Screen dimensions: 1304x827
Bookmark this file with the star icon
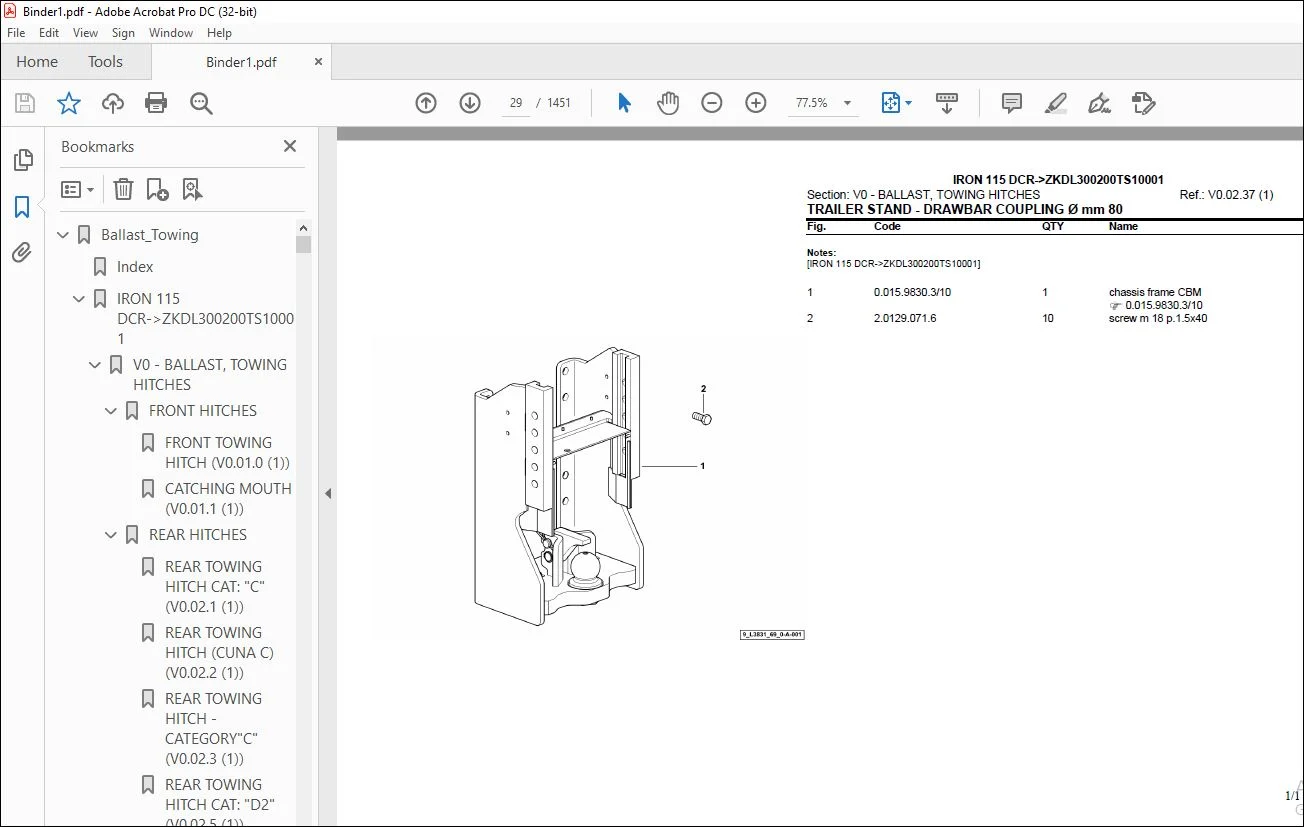tap(68, 103)
